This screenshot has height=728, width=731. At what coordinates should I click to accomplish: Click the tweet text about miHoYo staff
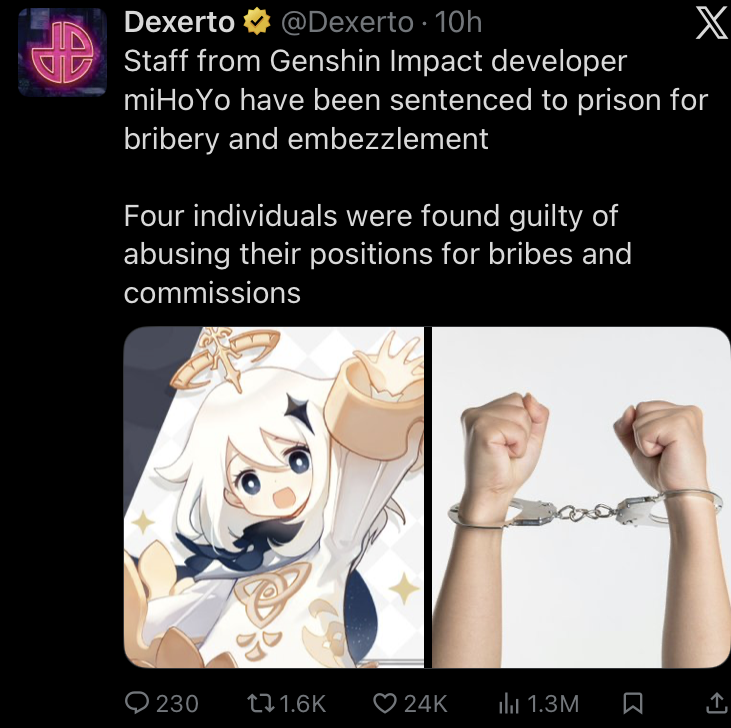click(x=416, y=100)
